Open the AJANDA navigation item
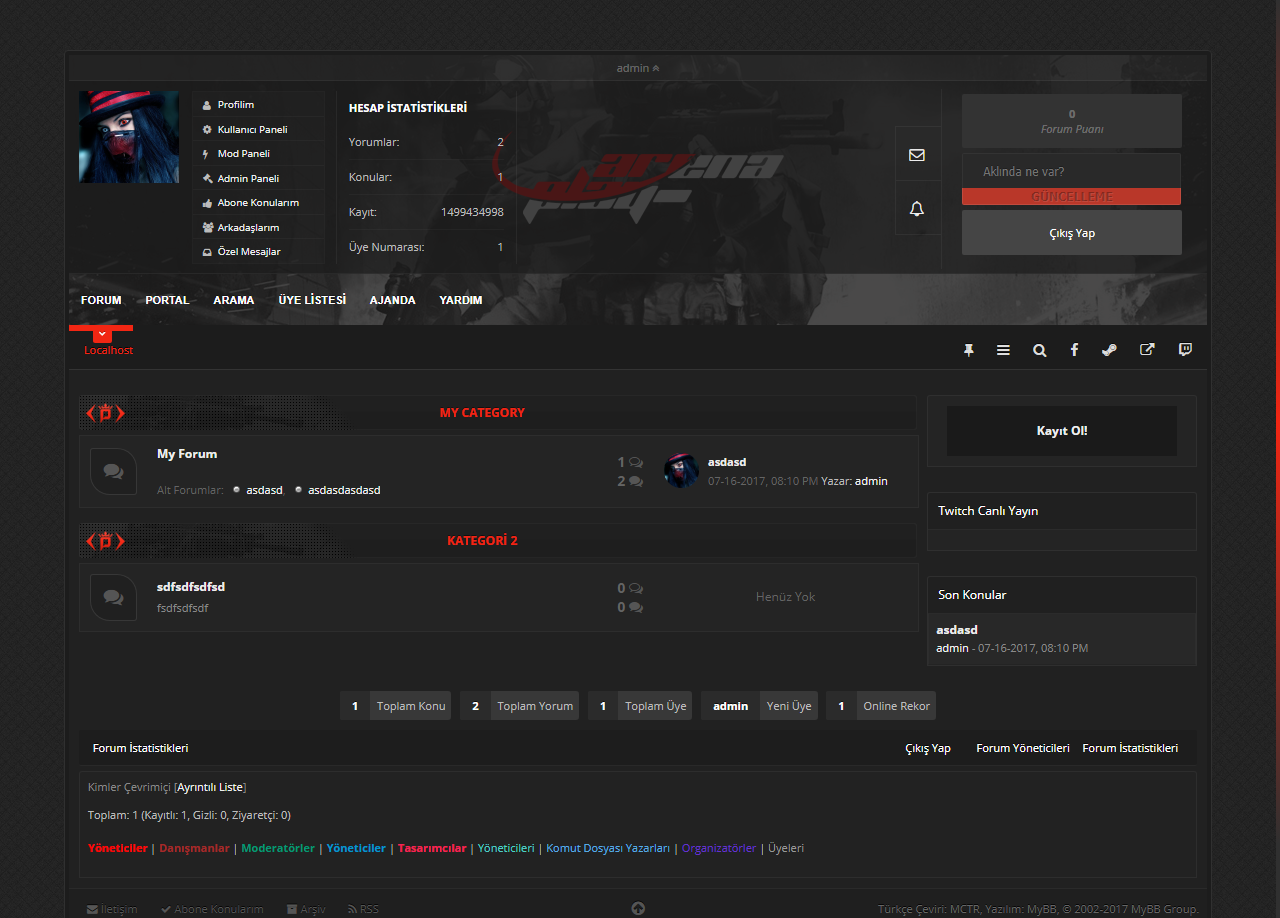The width and height of the screenshot is (1280, 918). [392, 300]
